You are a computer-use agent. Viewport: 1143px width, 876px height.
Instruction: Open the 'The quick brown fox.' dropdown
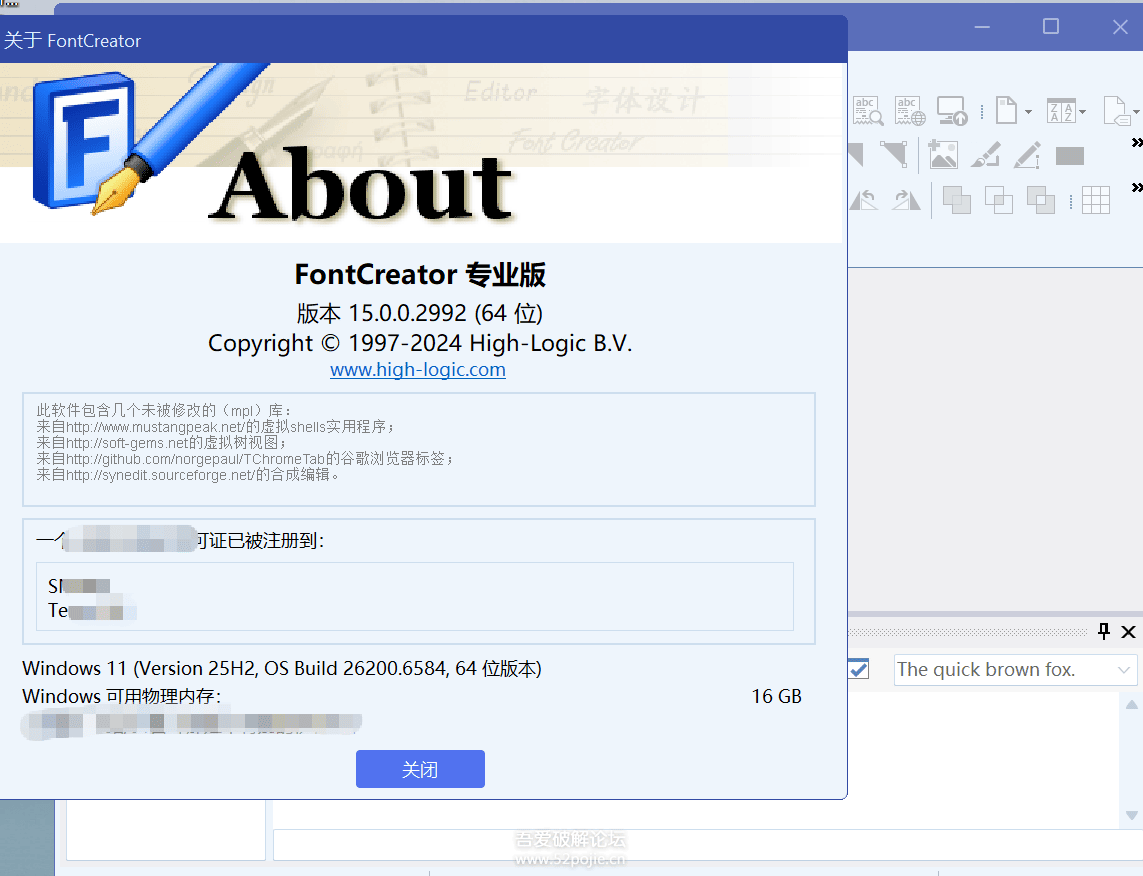click(1124, 669)
